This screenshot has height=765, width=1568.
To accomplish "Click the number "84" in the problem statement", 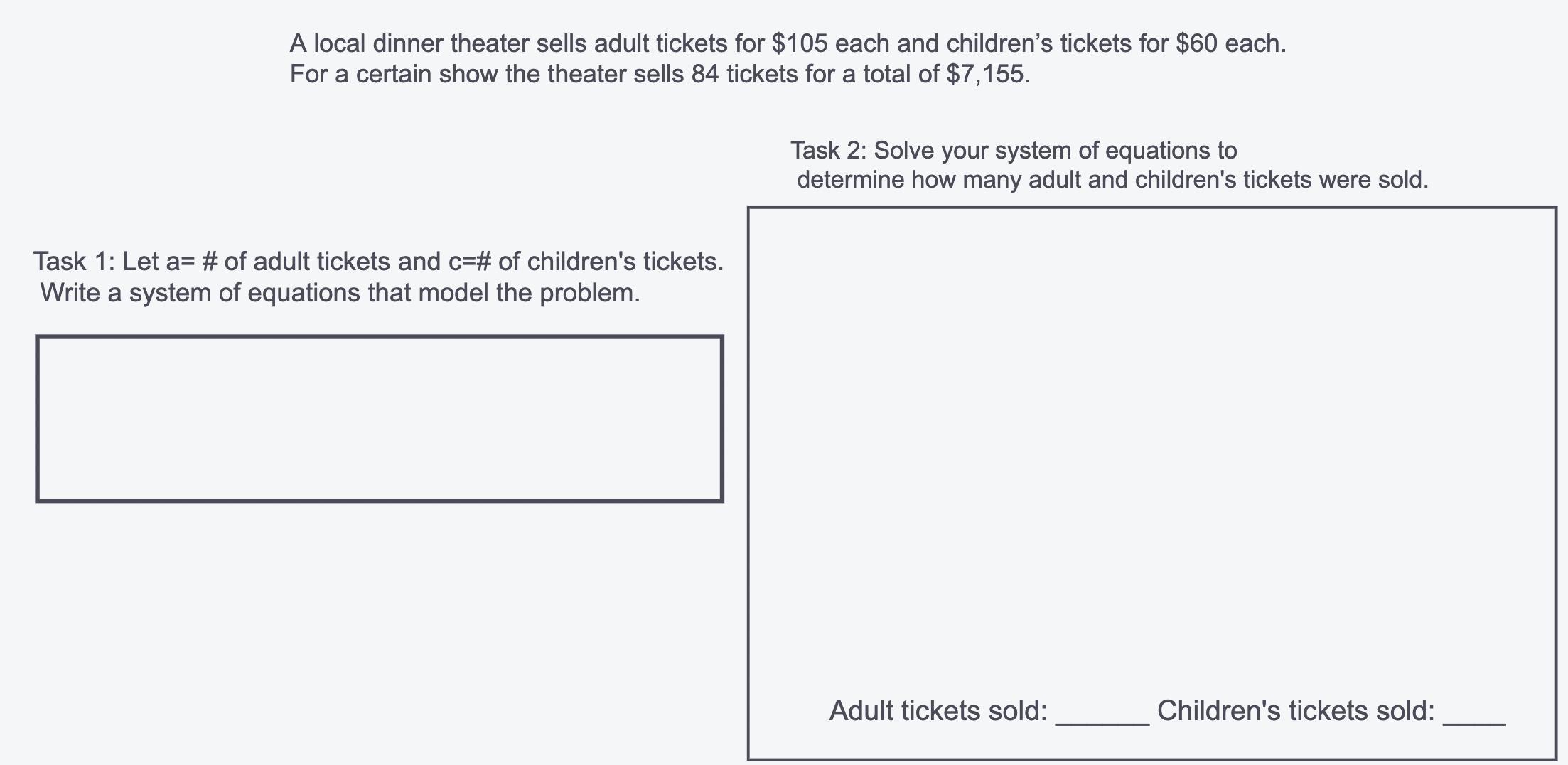I will click(x=705, y=75).
